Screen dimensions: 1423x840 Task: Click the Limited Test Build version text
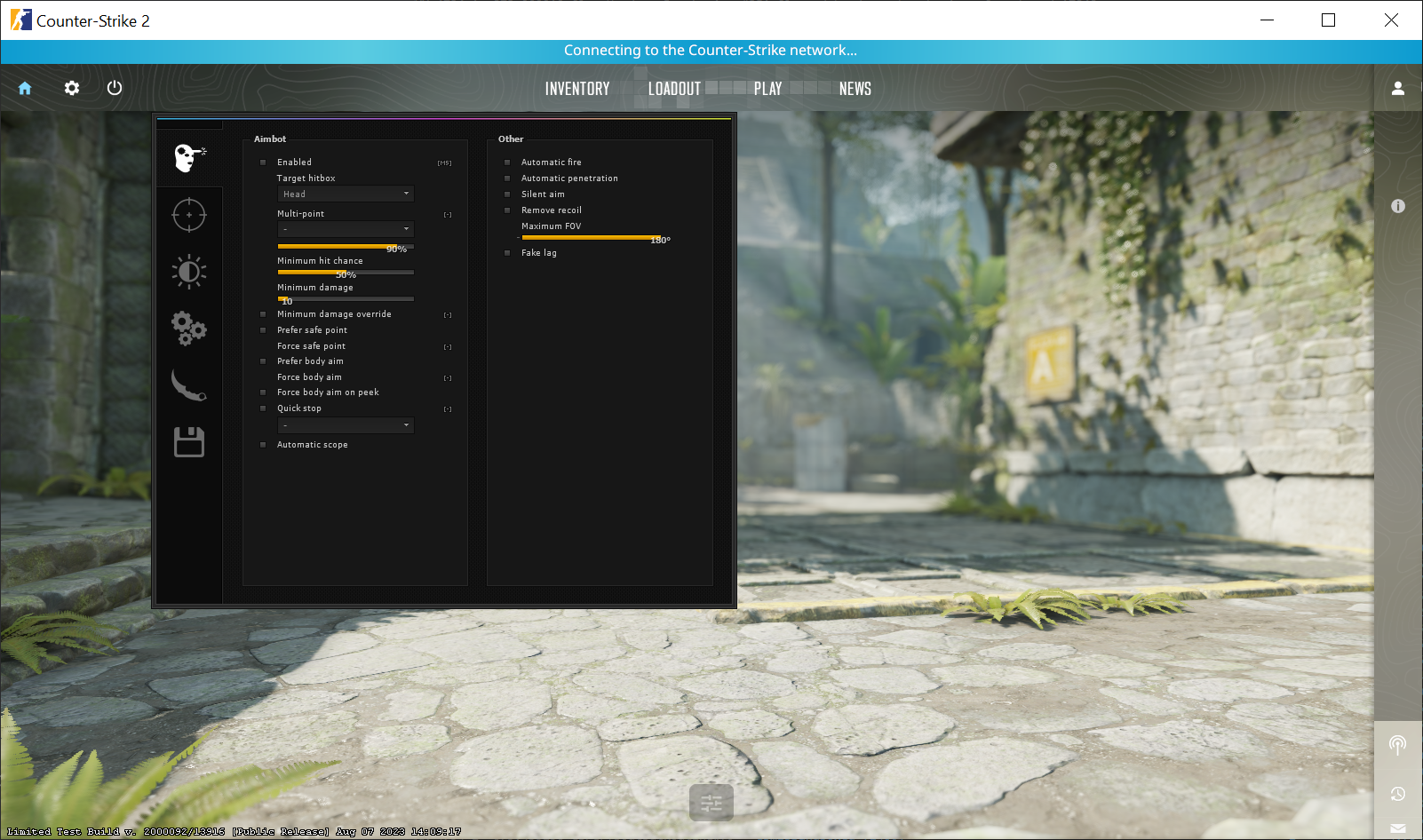pos(234,832)
